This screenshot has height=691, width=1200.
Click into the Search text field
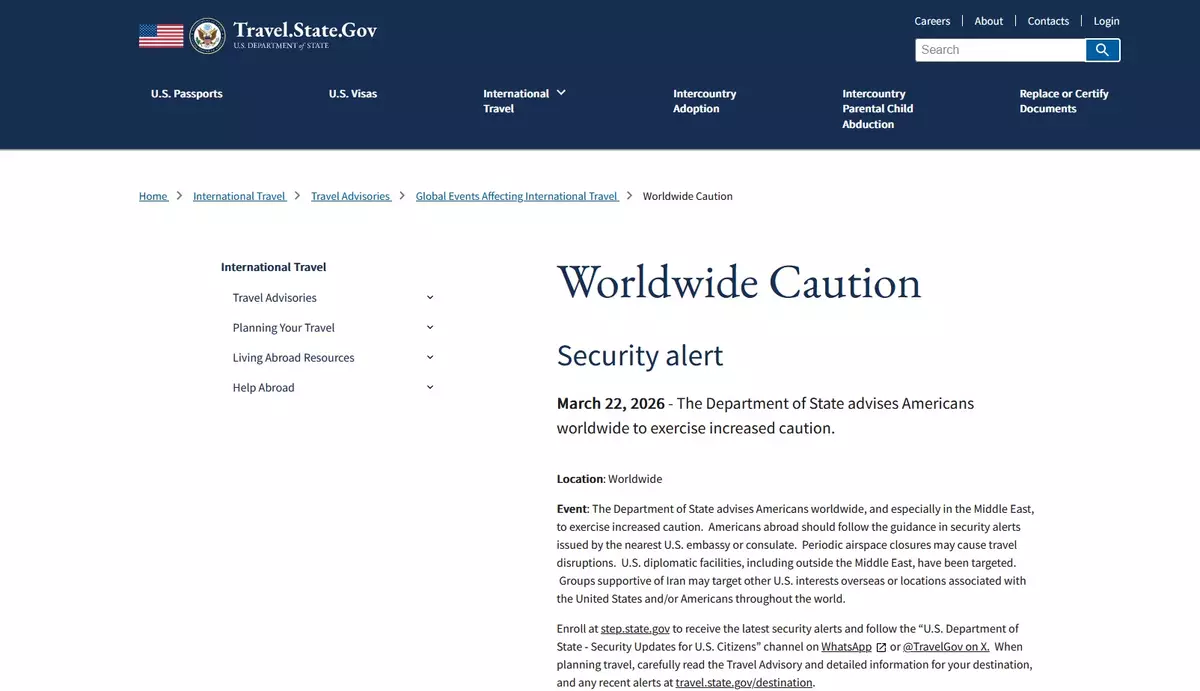1000,50
